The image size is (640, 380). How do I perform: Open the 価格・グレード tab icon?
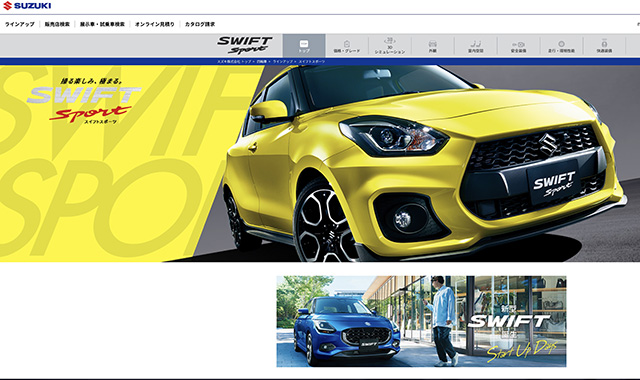coord(347,46)
